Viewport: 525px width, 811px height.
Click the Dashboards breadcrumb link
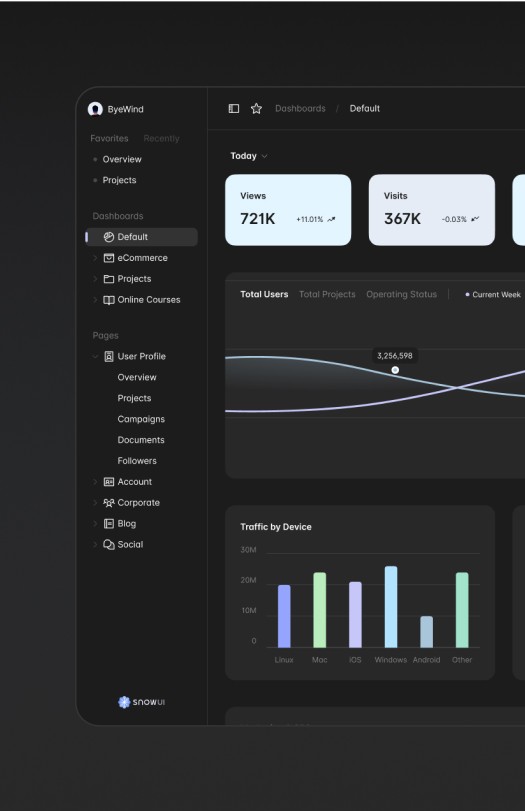coord(300,109)
